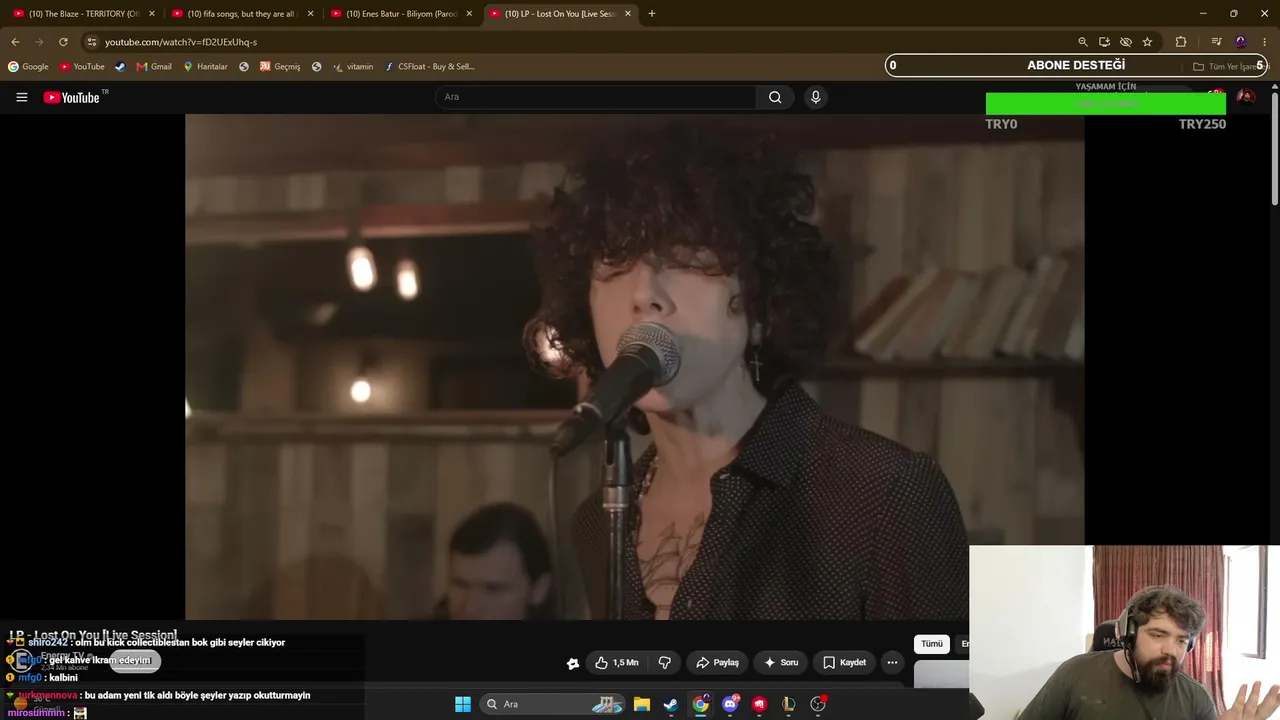Click the YouTube search field Ara
The image size is (1280, 720).
coord(596,97)
